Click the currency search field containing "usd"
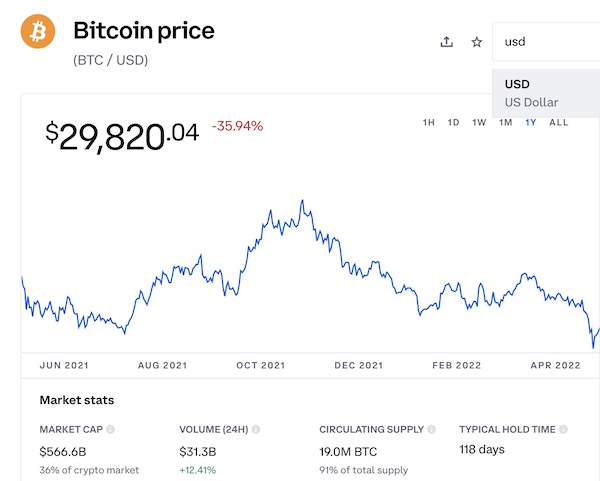This screenshot has height=481, width=600. click(x=545, y=42)
